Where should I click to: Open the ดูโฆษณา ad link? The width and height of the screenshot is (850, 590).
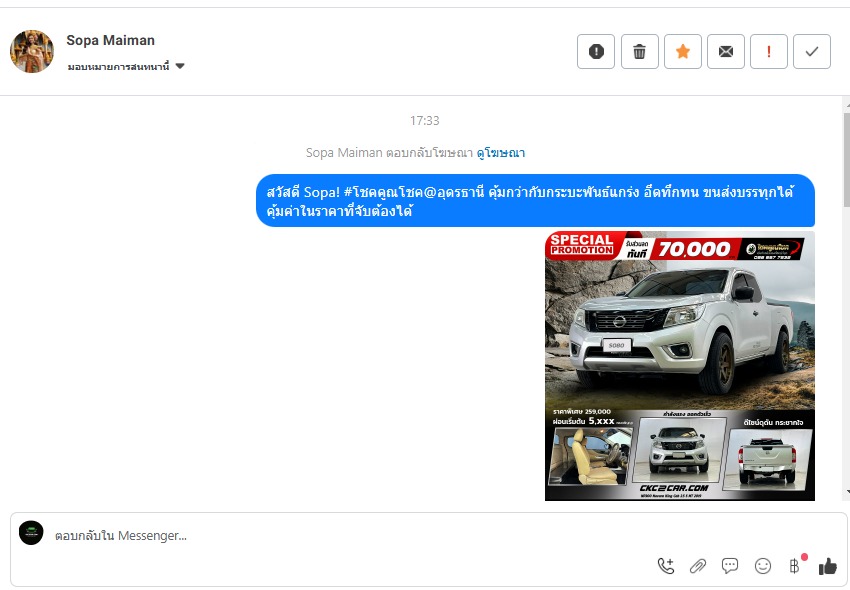tap(500, 153)
